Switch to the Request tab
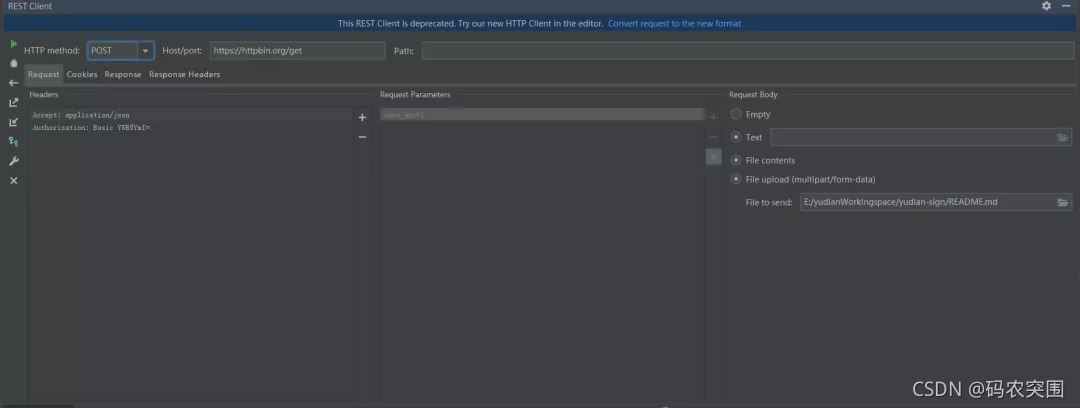The width and height of the screenshot is (1080, 408). tap(44, 74)
